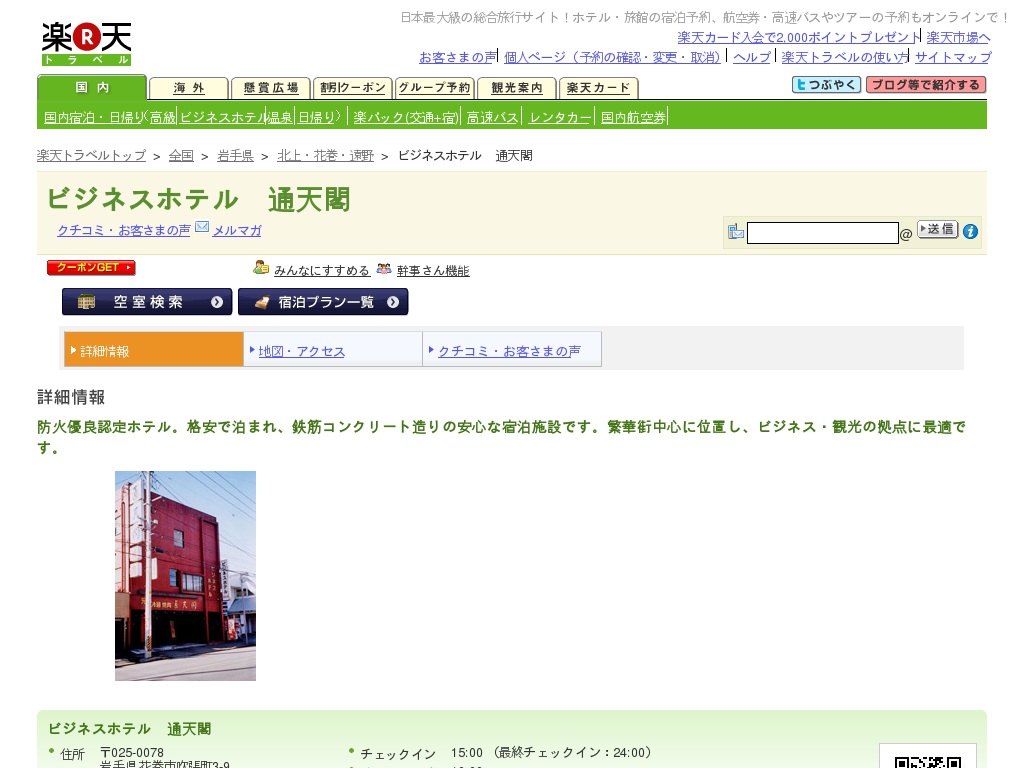The height and width of the screenshot is (768, 1024).
Task: Click the mobile mail icon before email field
Action: (x=736, y=231)
